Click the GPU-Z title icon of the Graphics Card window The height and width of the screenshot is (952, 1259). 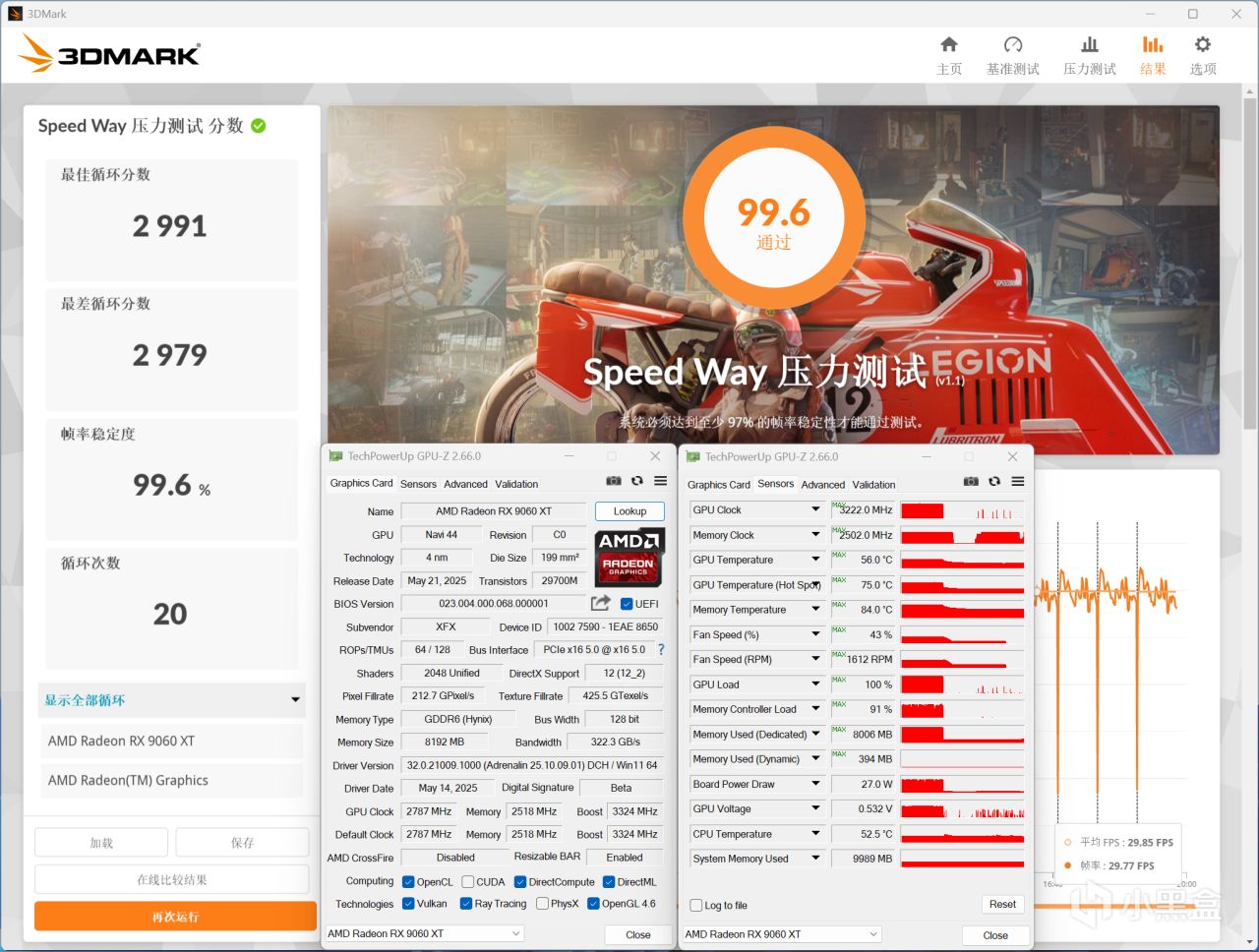(335, 456)
